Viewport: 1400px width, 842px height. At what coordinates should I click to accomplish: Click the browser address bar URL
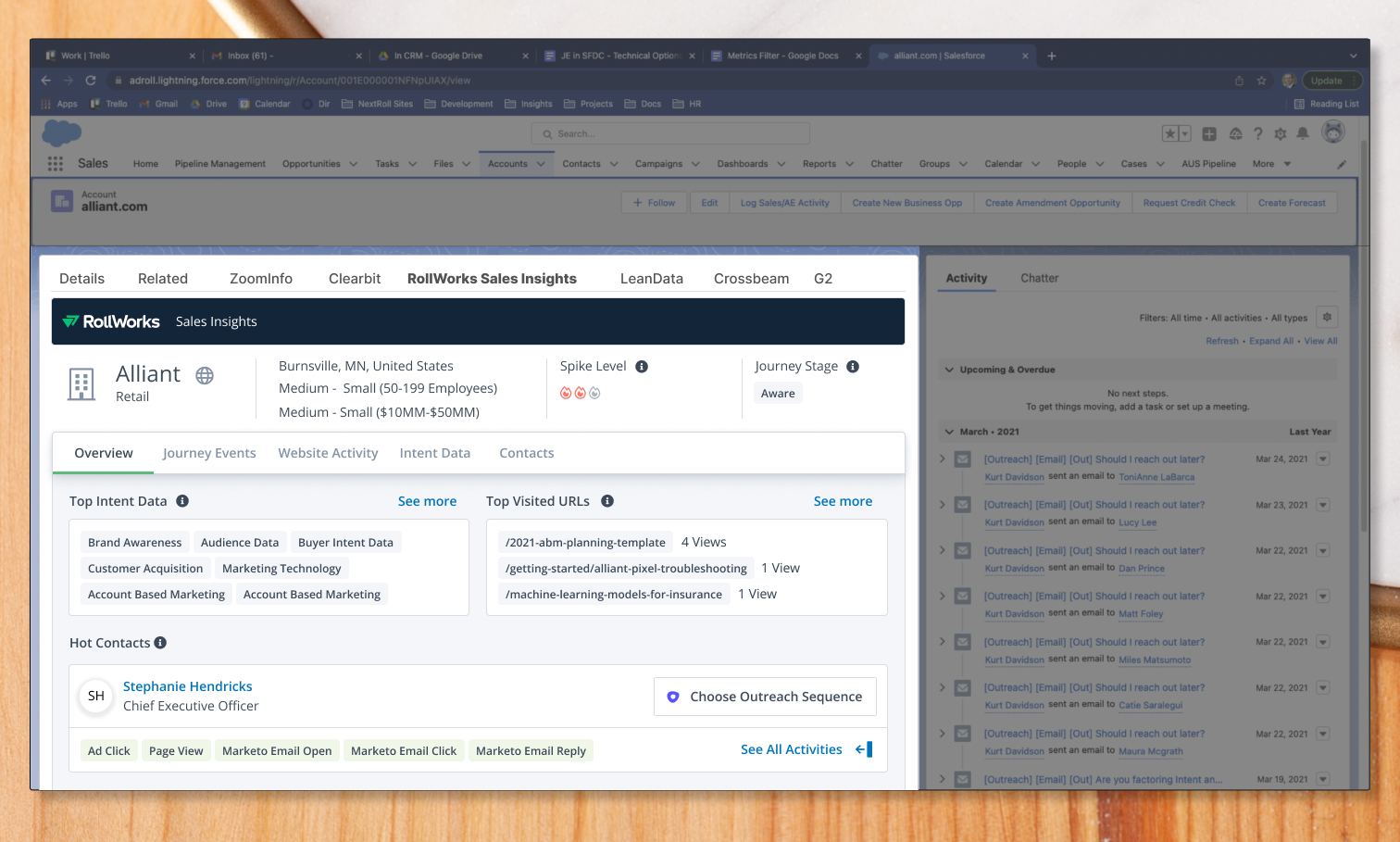click(299, 81)
